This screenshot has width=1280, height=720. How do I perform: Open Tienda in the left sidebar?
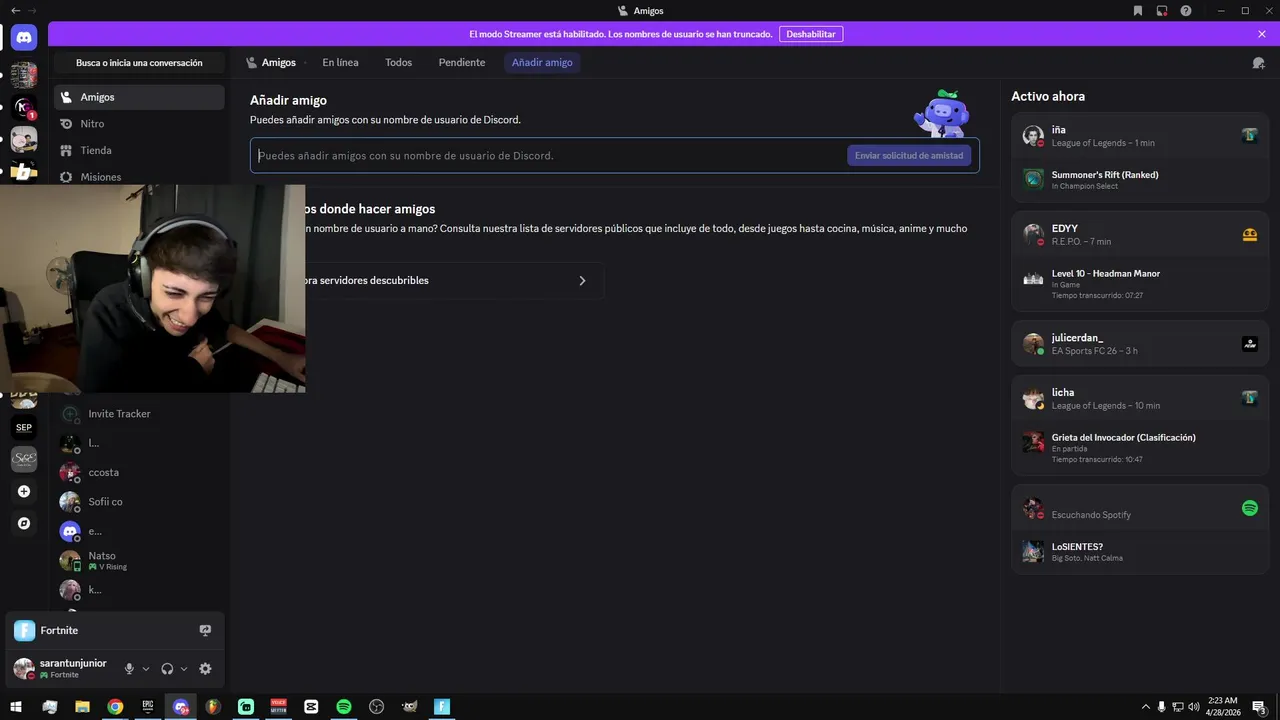[x=139, y=150]
